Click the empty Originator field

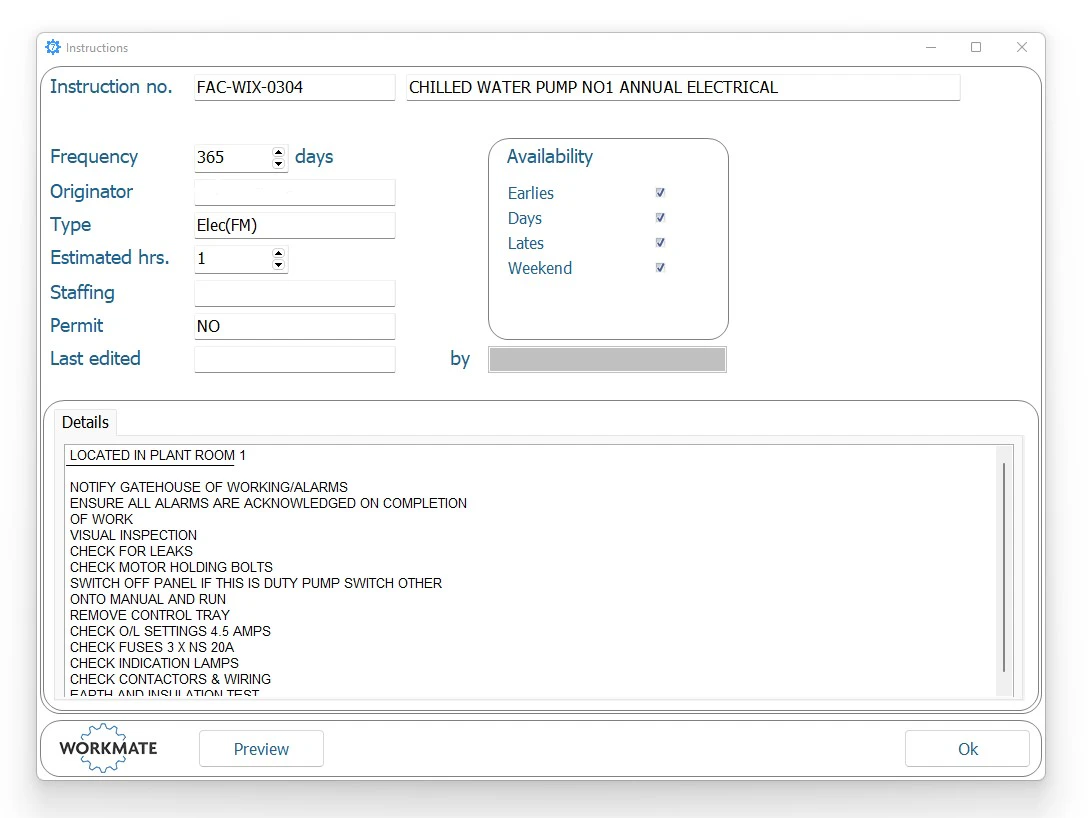[x=294, y=192]
